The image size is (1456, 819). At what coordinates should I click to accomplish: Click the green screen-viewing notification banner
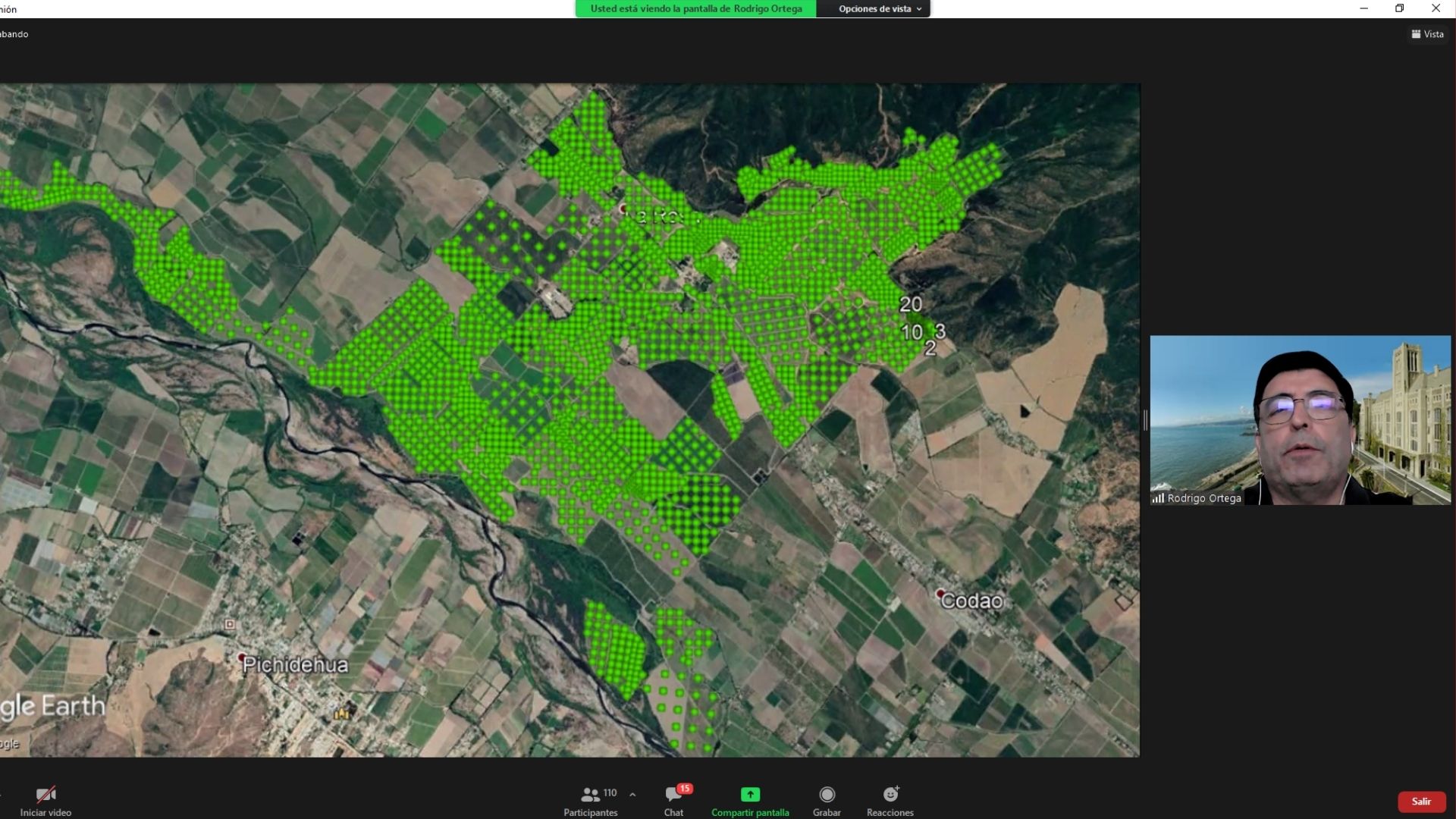click(x=695, y=9)
